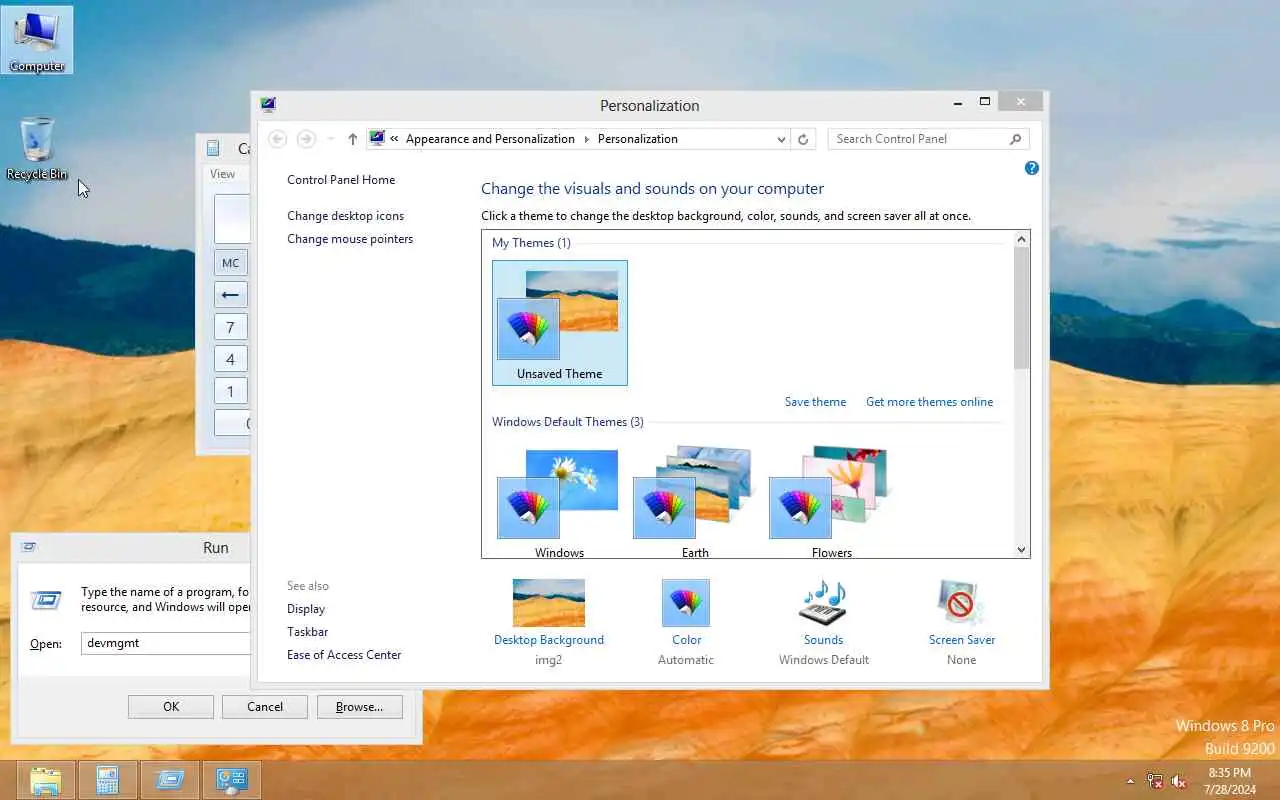Expand the address bar history dropdown
This screenshot has width=1280, height=800.
coord(781,139)
